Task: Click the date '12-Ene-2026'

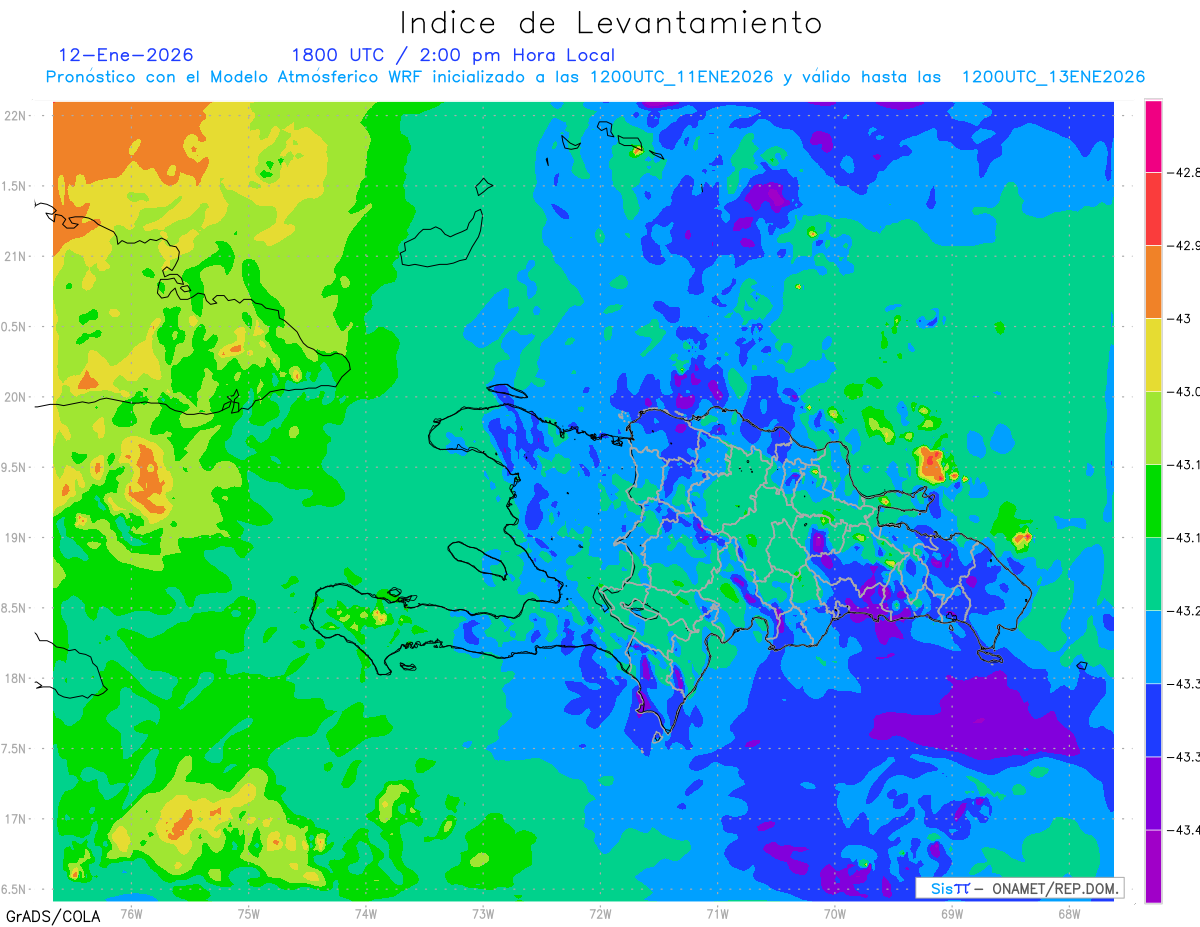Action: pos(126,55)
